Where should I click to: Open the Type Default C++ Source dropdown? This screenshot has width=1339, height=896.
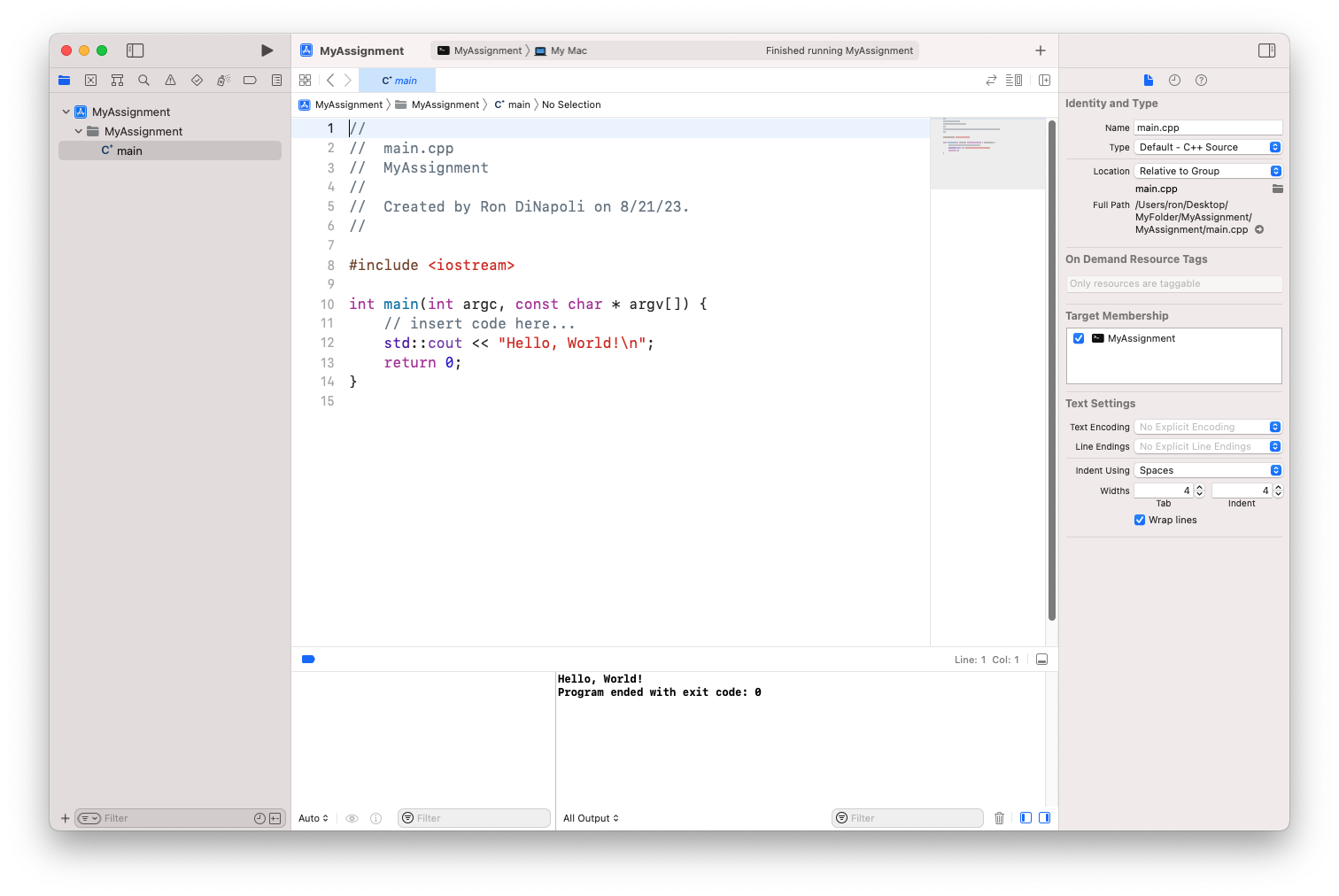click(1208, 147)
